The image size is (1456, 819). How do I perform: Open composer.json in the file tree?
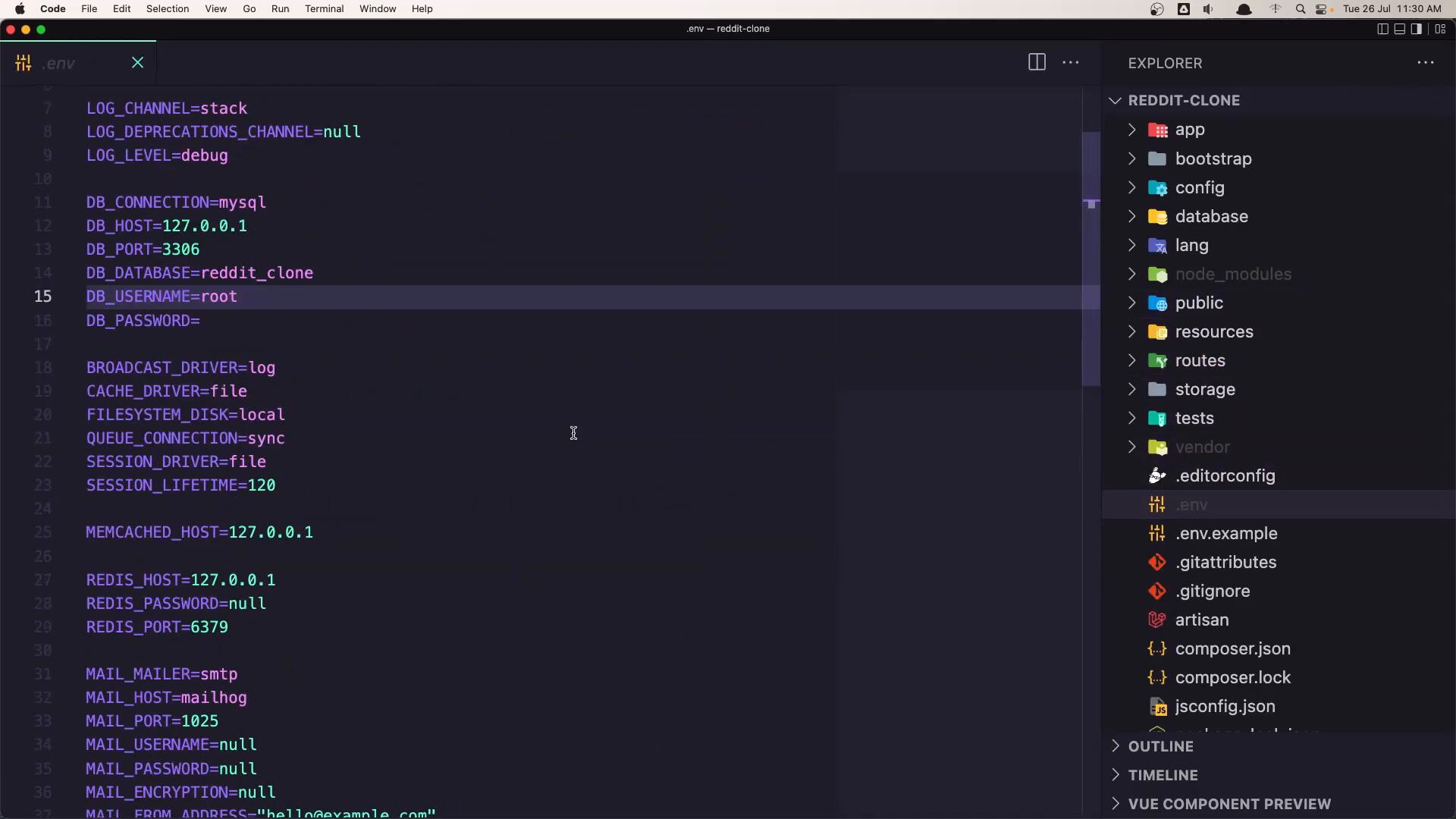1232,649
